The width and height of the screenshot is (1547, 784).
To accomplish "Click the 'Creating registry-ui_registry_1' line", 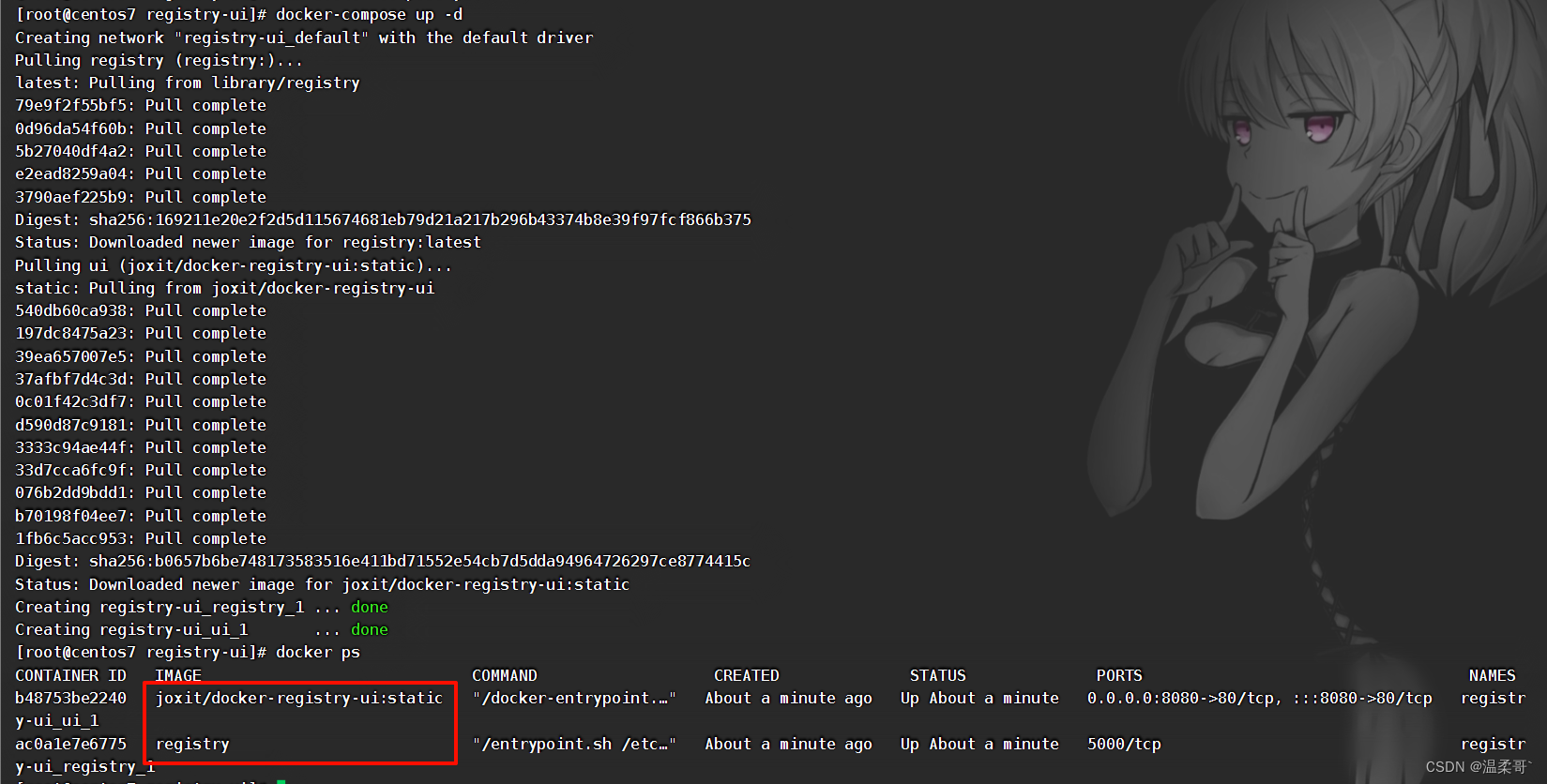I will tap(202, 607).
